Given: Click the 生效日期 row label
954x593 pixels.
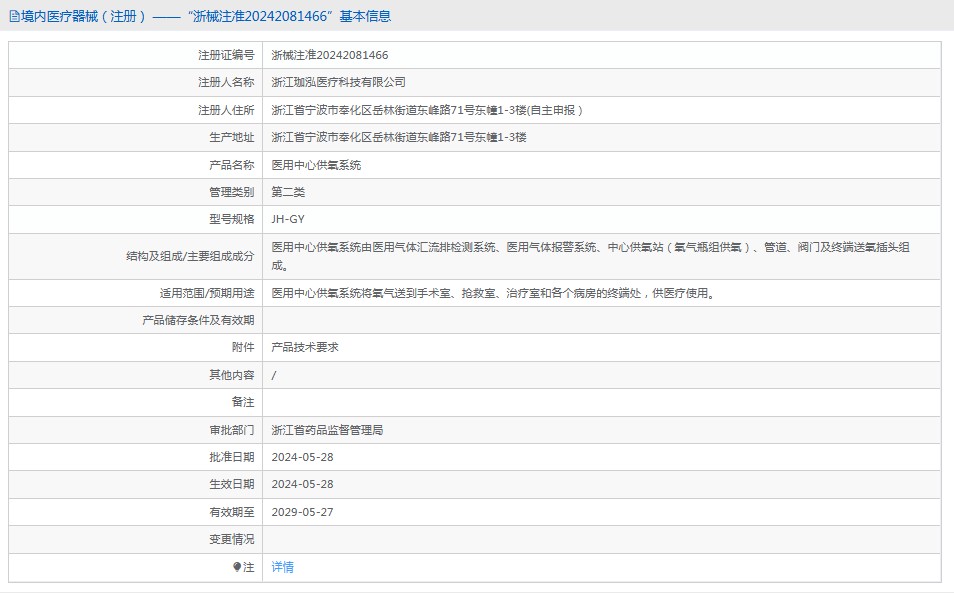Looking at the screenshot, I should (231, 484).
